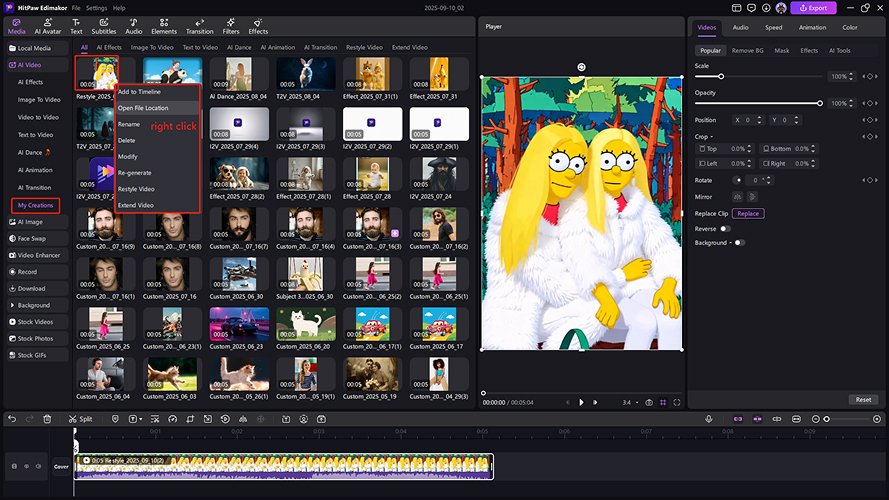Toggle track lock icon on timeline
This screenshot has height=500, width=889.
[x=14, y=467]
